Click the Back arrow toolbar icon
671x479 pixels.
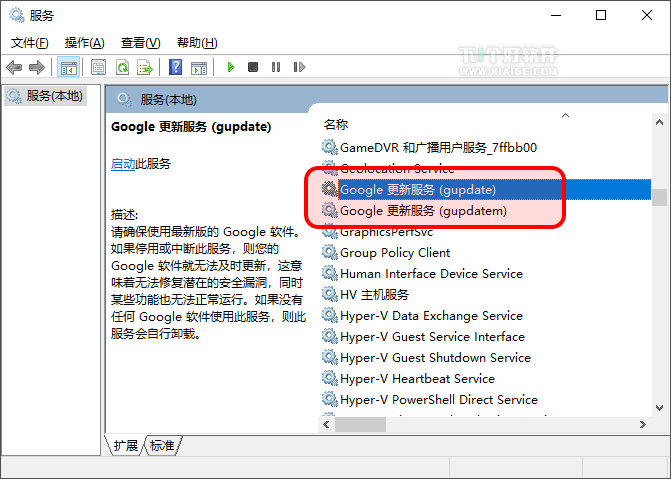click(14, 67)
